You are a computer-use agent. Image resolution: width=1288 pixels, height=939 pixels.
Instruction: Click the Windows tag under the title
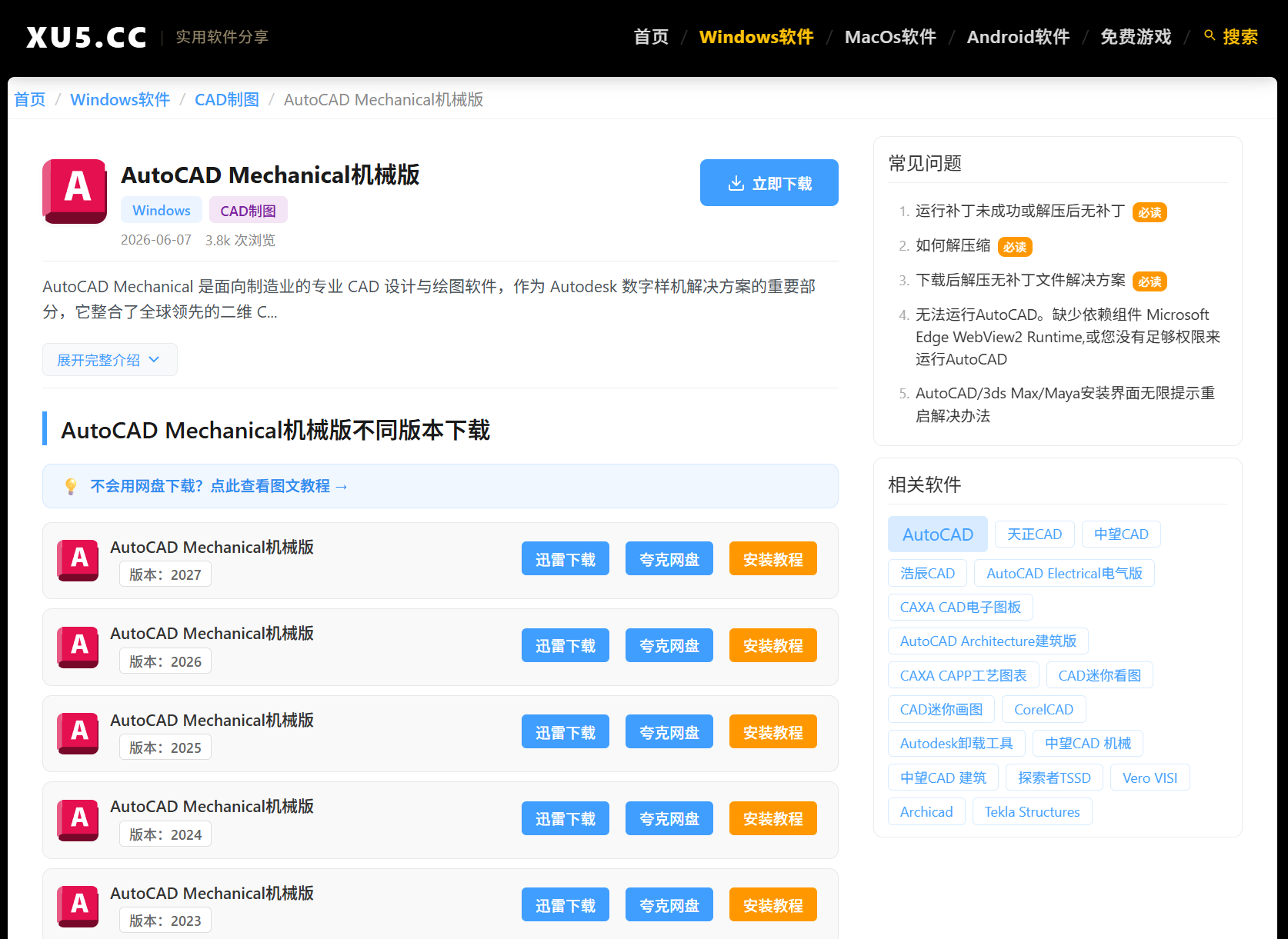click(162, 210)
